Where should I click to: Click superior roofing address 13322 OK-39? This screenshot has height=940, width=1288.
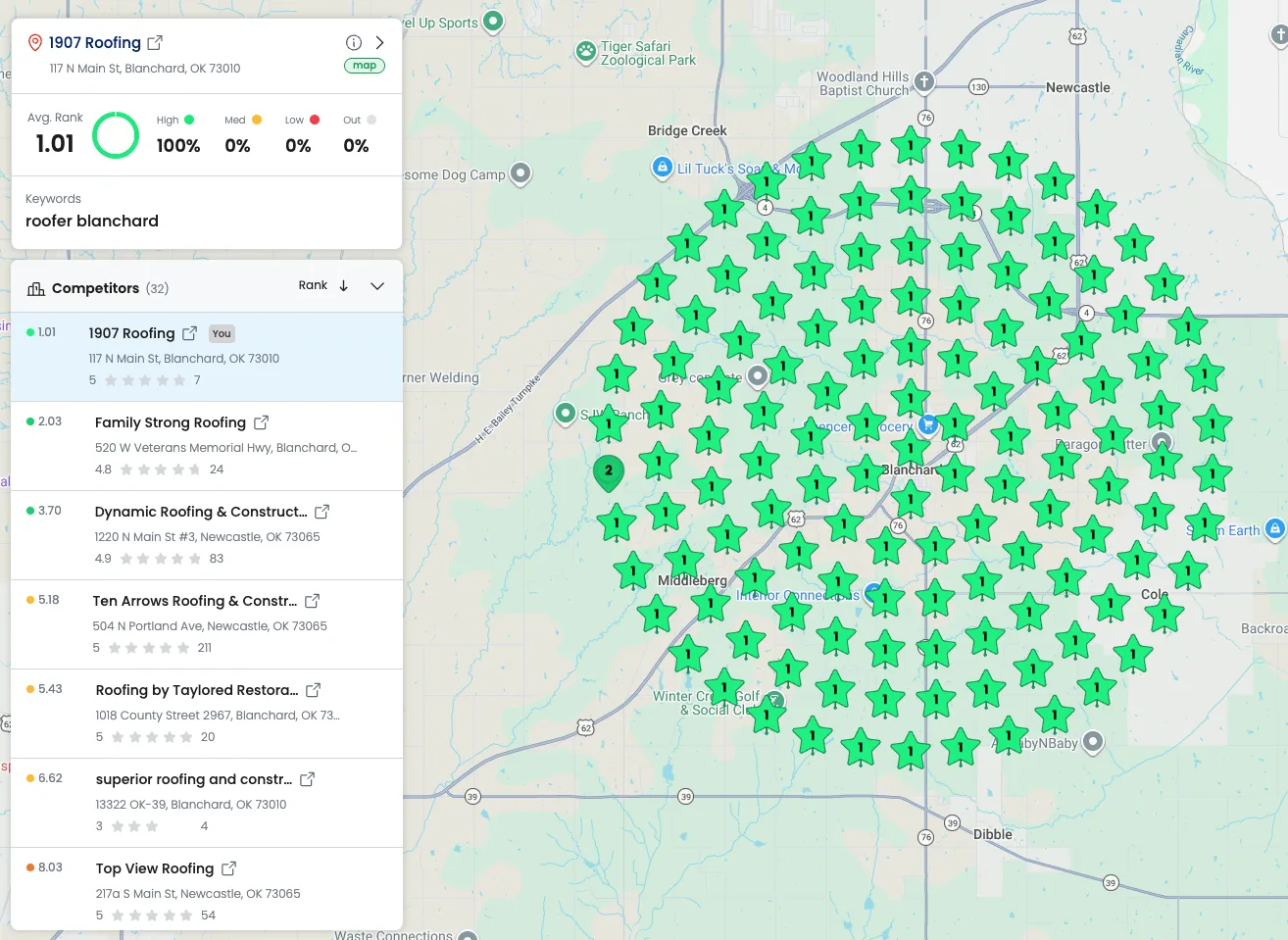coord(191,805)
